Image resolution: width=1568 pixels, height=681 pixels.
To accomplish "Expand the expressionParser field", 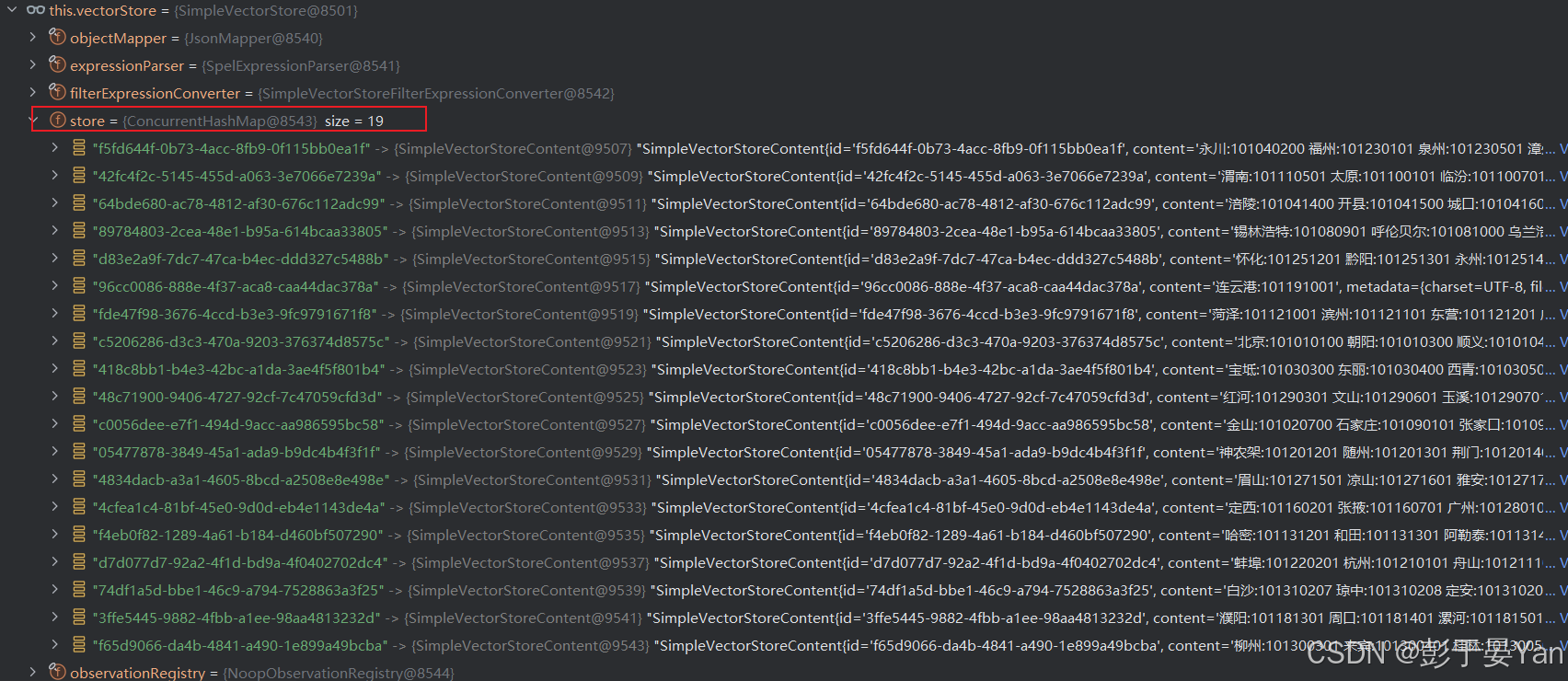I will (33, 65).
